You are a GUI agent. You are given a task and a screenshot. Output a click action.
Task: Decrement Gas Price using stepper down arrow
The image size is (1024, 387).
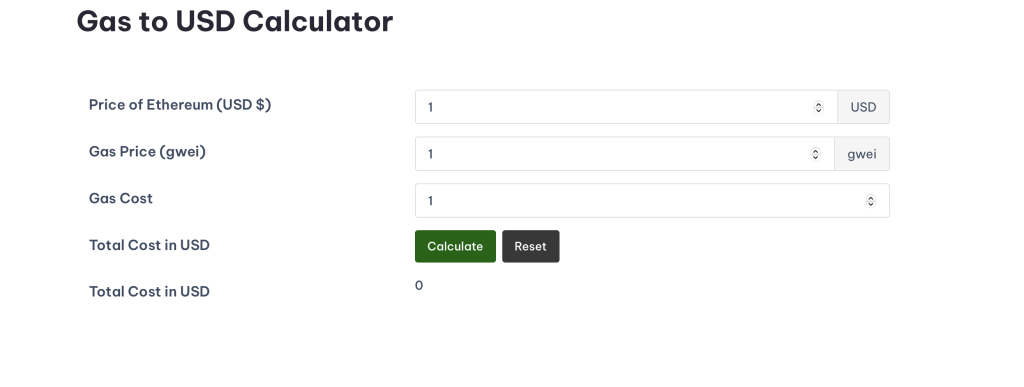[x=815, y=157]
